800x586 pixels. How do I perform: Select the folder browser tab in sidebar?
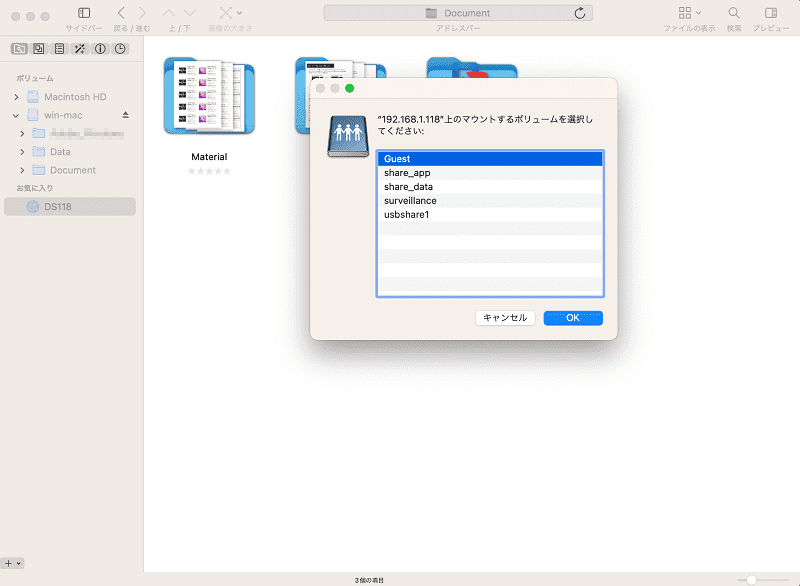(x=19, y=48)
